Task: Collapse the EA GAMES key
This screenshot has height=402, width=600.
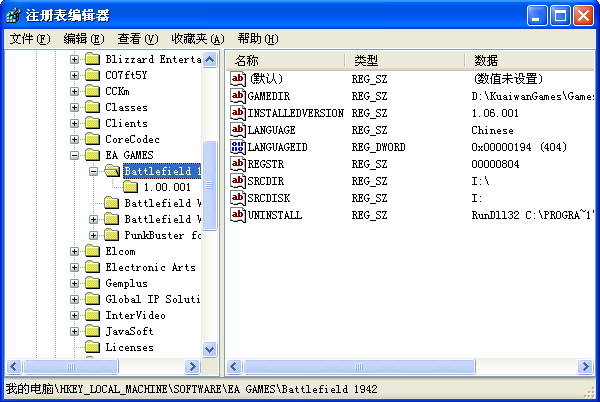Action: [x=75, y=155]
